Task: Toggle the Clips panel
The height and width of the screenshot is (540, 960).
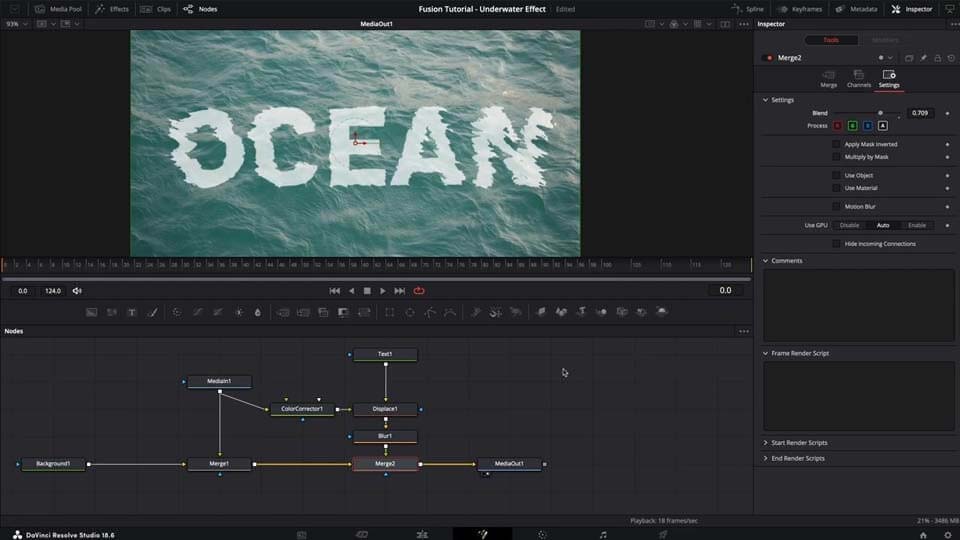Action: point(156,9)
